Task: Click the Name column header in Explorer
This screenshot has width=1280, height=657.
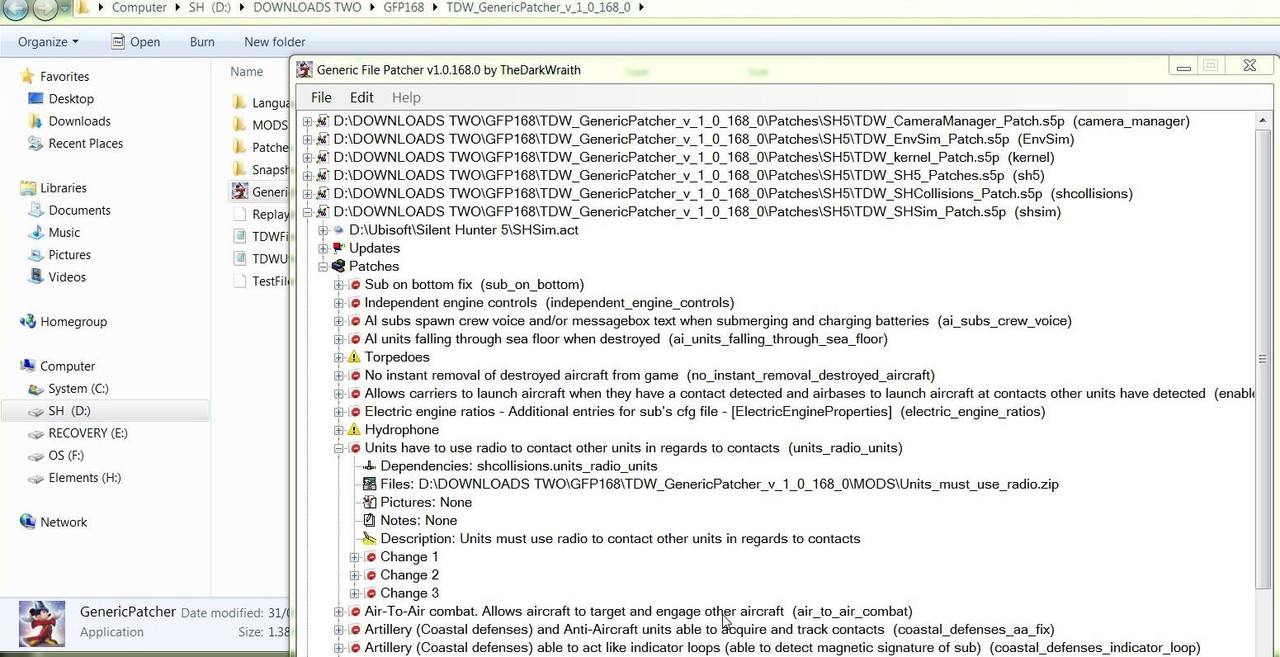Action: point(247,72)
